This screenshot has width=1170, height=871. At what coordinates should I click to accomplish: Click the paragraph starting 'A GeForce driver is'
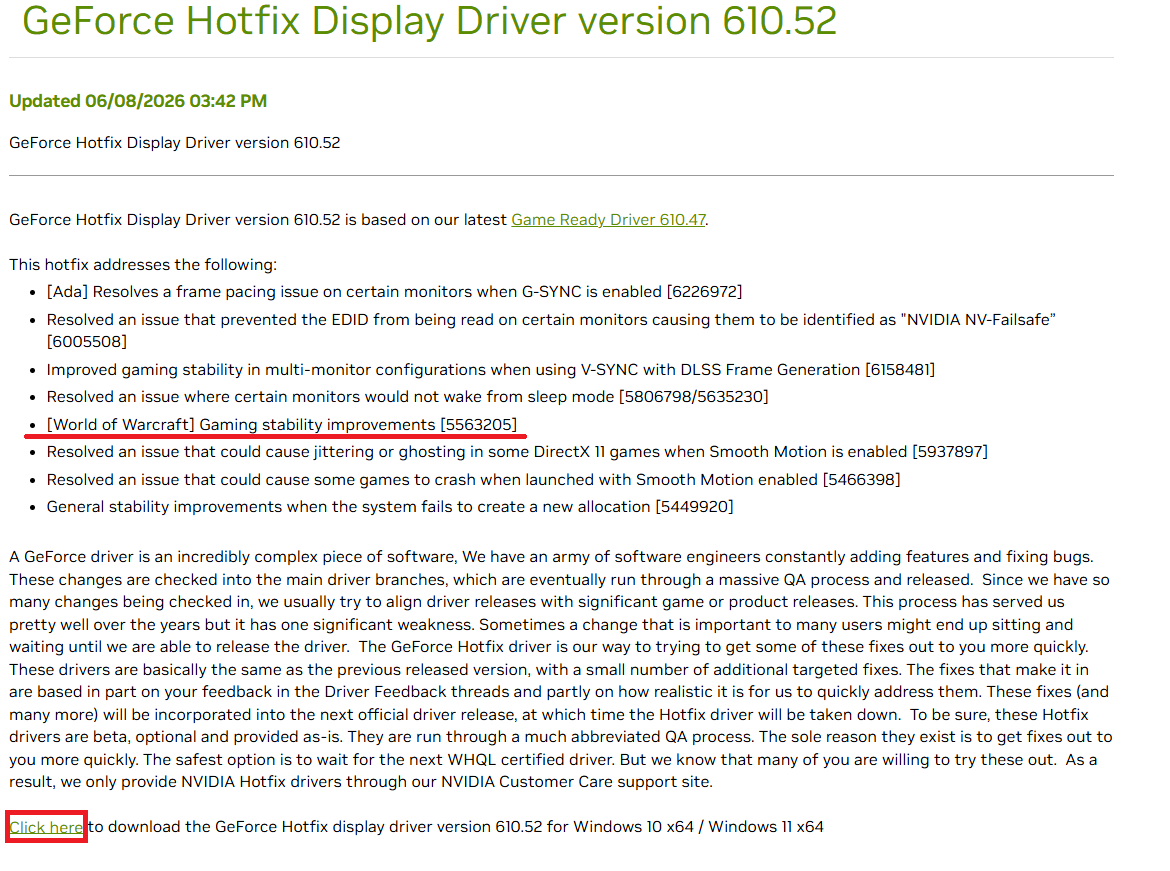(561, 669)
